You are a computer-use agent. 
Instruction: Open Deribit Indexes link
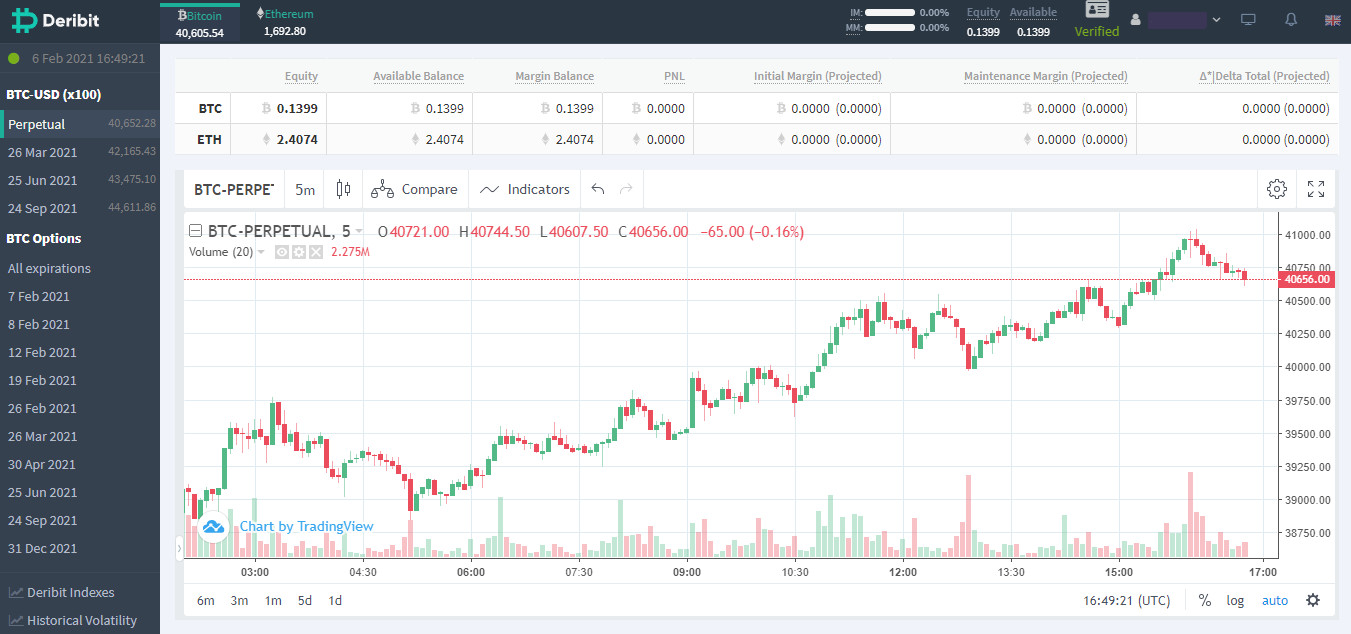[70, 592]
